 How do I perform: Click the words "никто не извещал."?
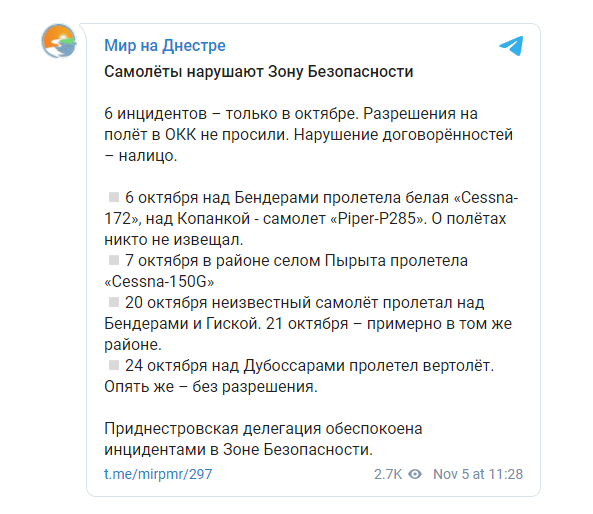point(174,240)
